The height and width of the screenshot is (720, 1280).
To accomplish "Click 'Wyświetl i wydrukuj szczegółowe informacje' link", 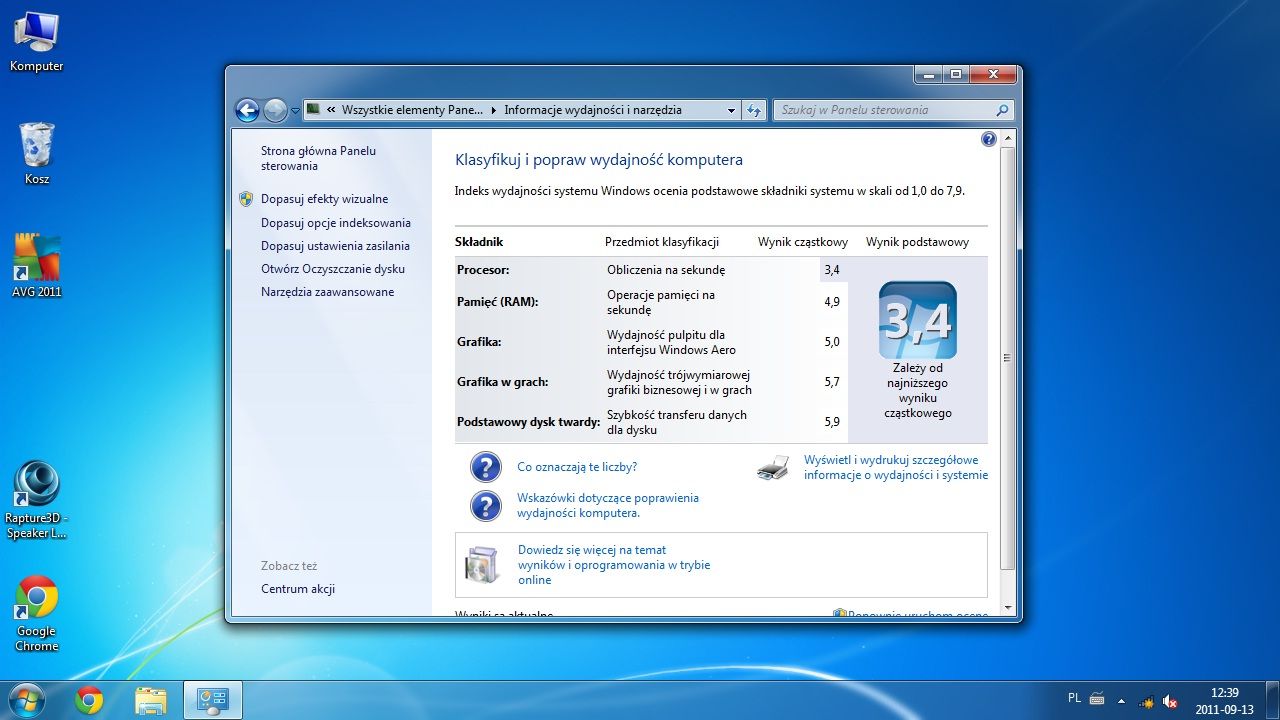I will tap(896, 468).
